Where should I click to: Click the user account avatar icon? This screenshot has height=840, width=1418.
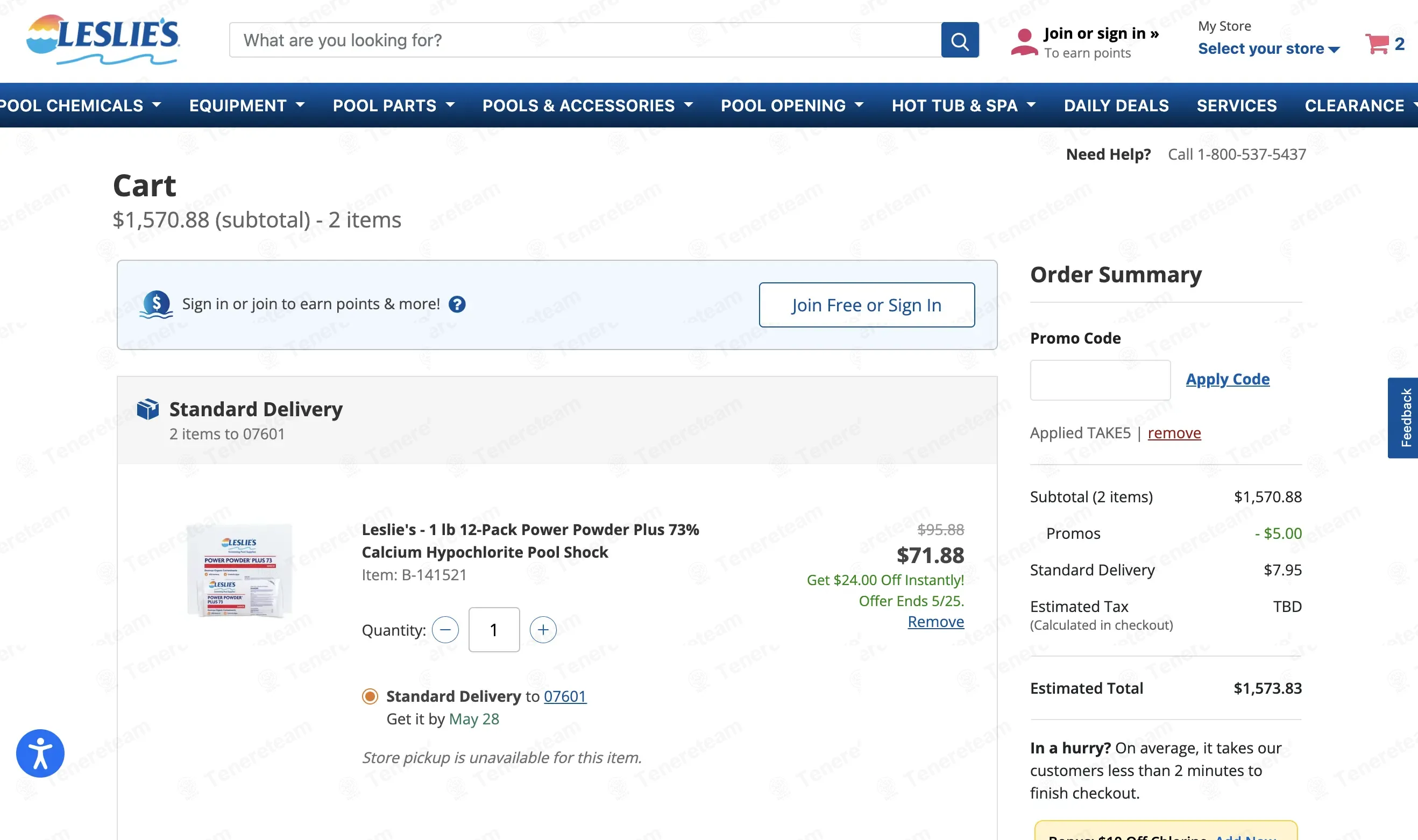click(1024, 42)
